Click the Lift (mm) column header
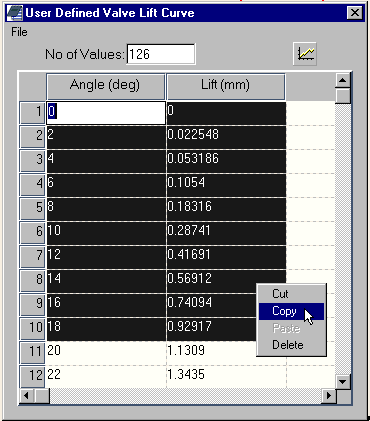 point(226,86)
